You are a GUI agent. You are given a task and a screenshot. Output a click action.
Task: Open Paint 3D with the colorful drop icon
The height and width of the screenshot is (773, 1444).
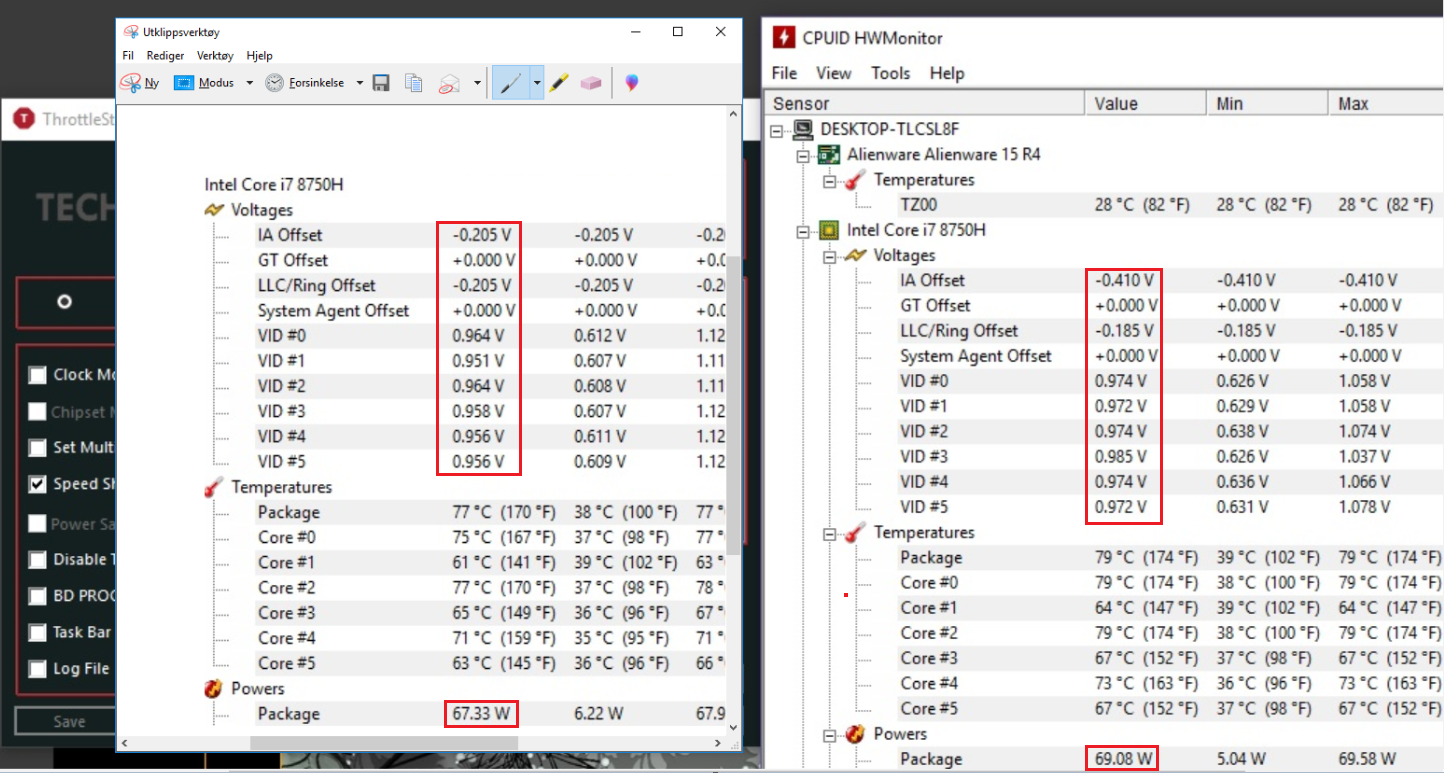click(631, 83)
